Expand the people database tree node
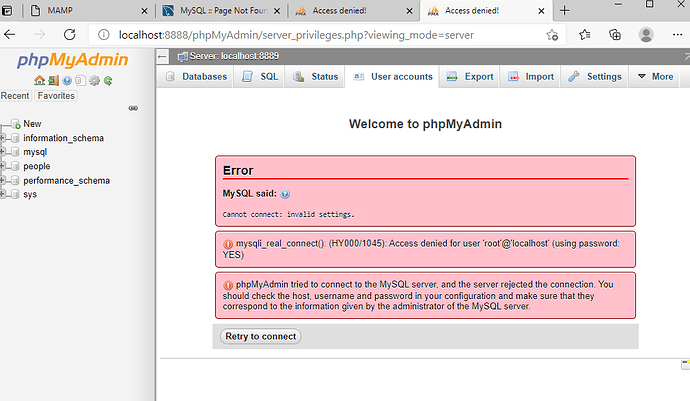 click(3, 166)
